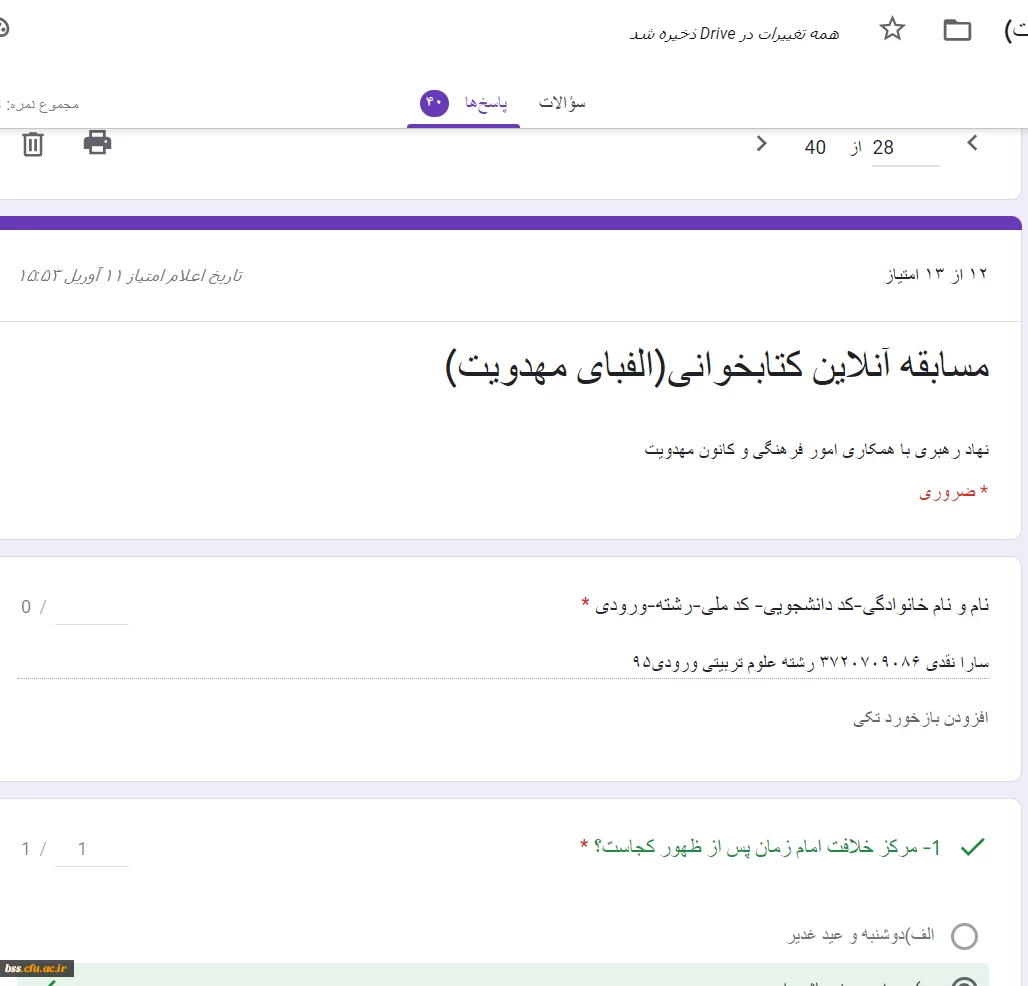This screenshot has height=986, width=1028.
Task: Open the پاسخ‌ها tab
Action: point(485,103)
